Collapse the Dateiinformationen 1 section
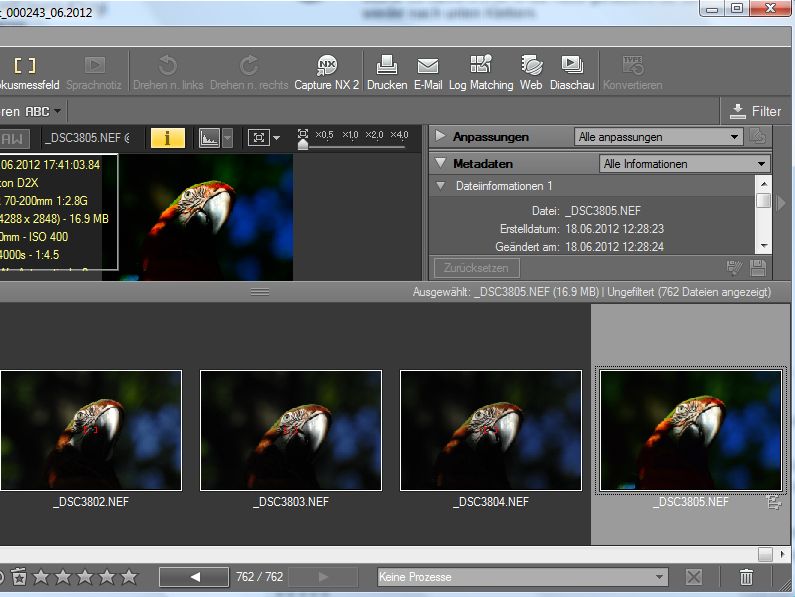The width and height of the screenshot is (795, 597). pos(441,186)
